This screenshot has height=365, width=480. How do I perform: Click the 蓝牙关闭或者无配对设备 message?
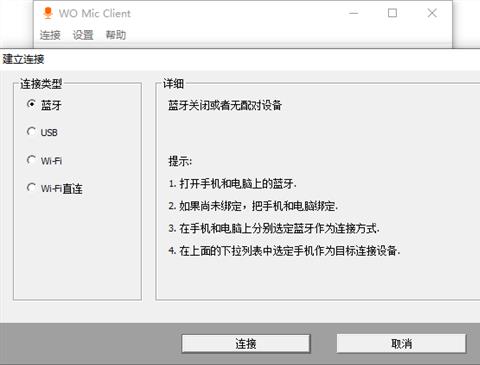click(225, 105)
